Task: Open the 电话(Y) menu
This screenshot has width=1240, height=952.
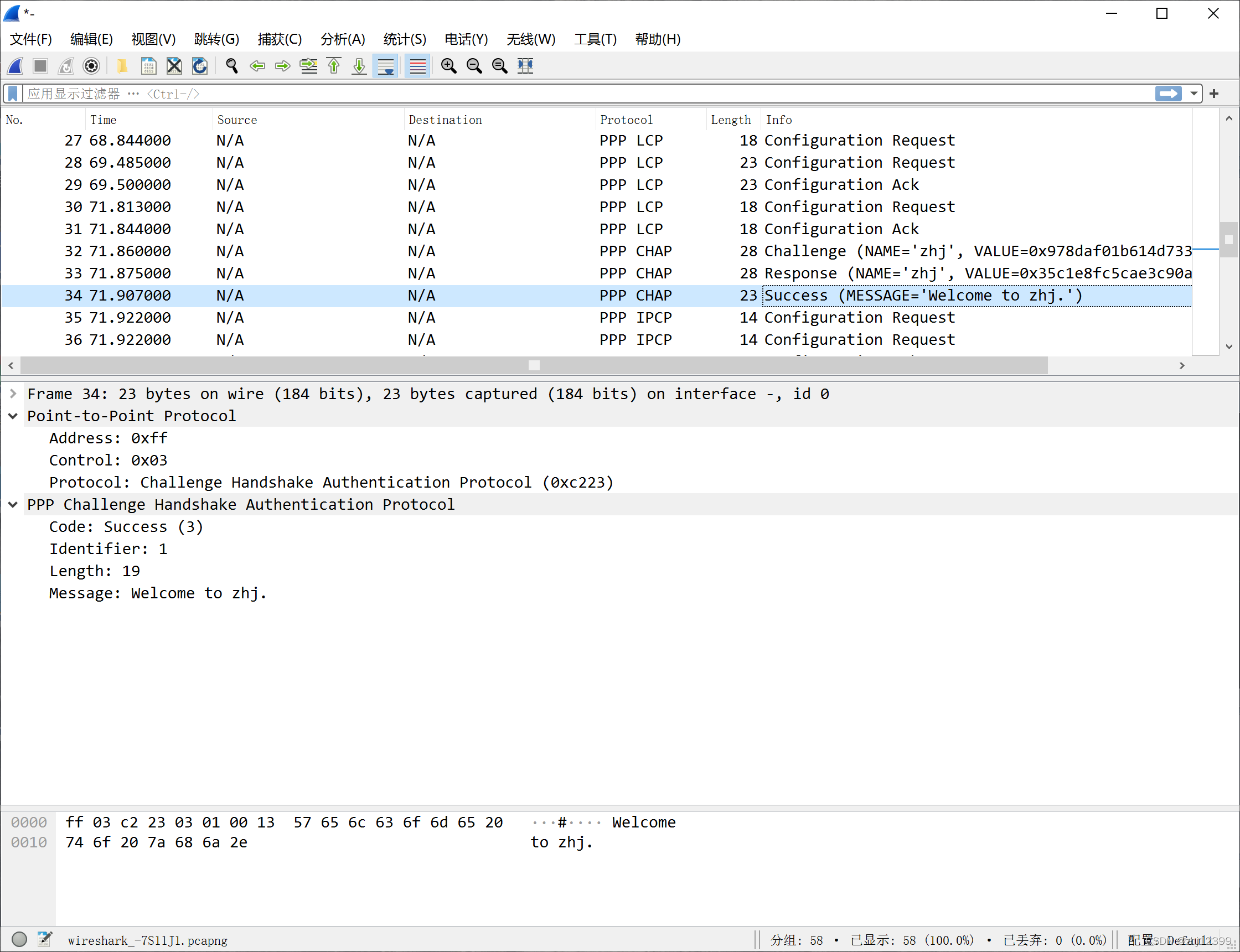Action: 466,39
